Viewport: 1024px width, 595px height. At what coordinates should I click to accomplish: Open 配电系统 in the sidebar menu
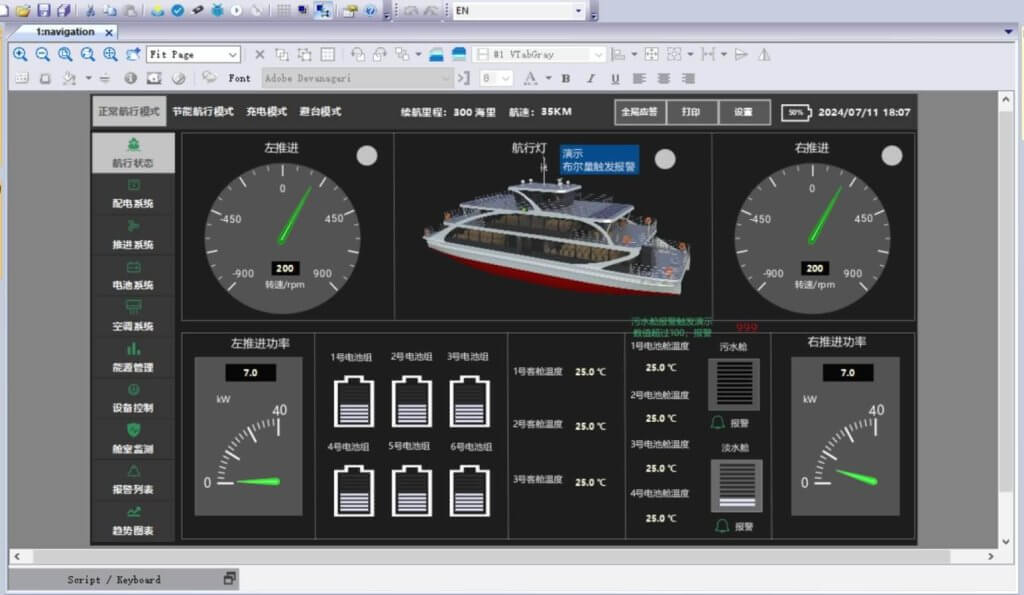click(x=133, y=194)
